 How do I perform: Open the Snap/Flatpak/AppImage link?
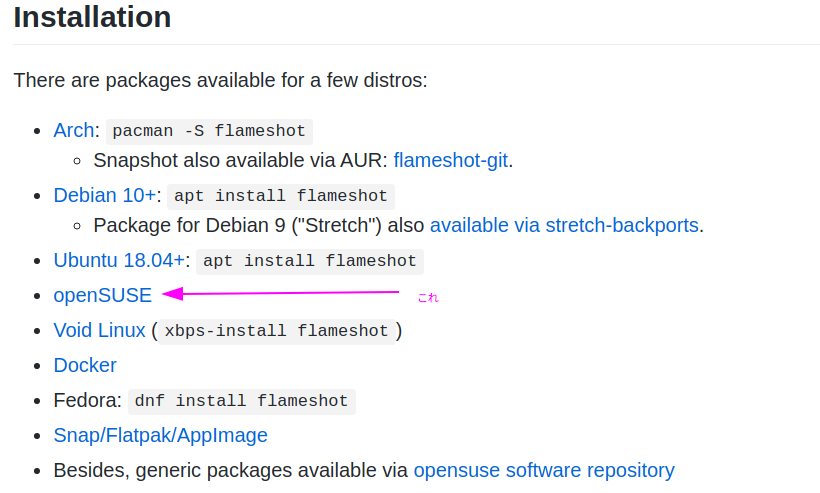click(160, 435)
